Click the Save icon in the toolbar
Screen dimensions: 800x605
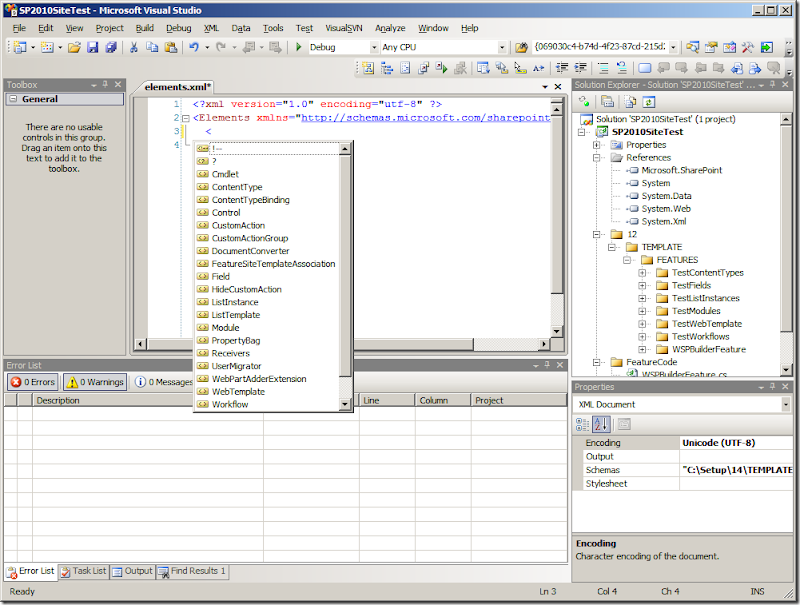click(x=92, y=47)
